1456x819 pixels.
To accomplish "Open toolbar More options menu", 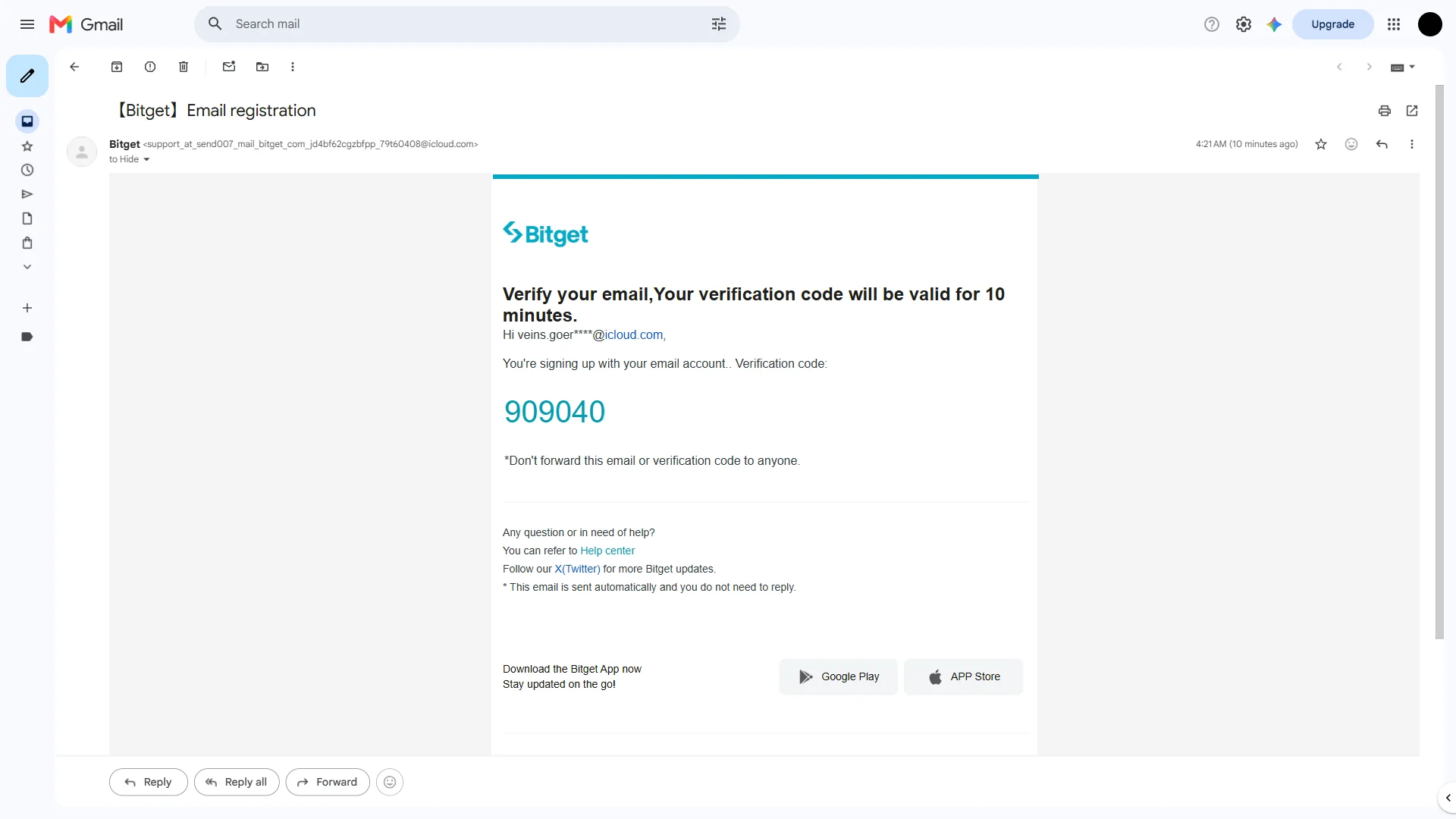I will (x=293, y=67).
